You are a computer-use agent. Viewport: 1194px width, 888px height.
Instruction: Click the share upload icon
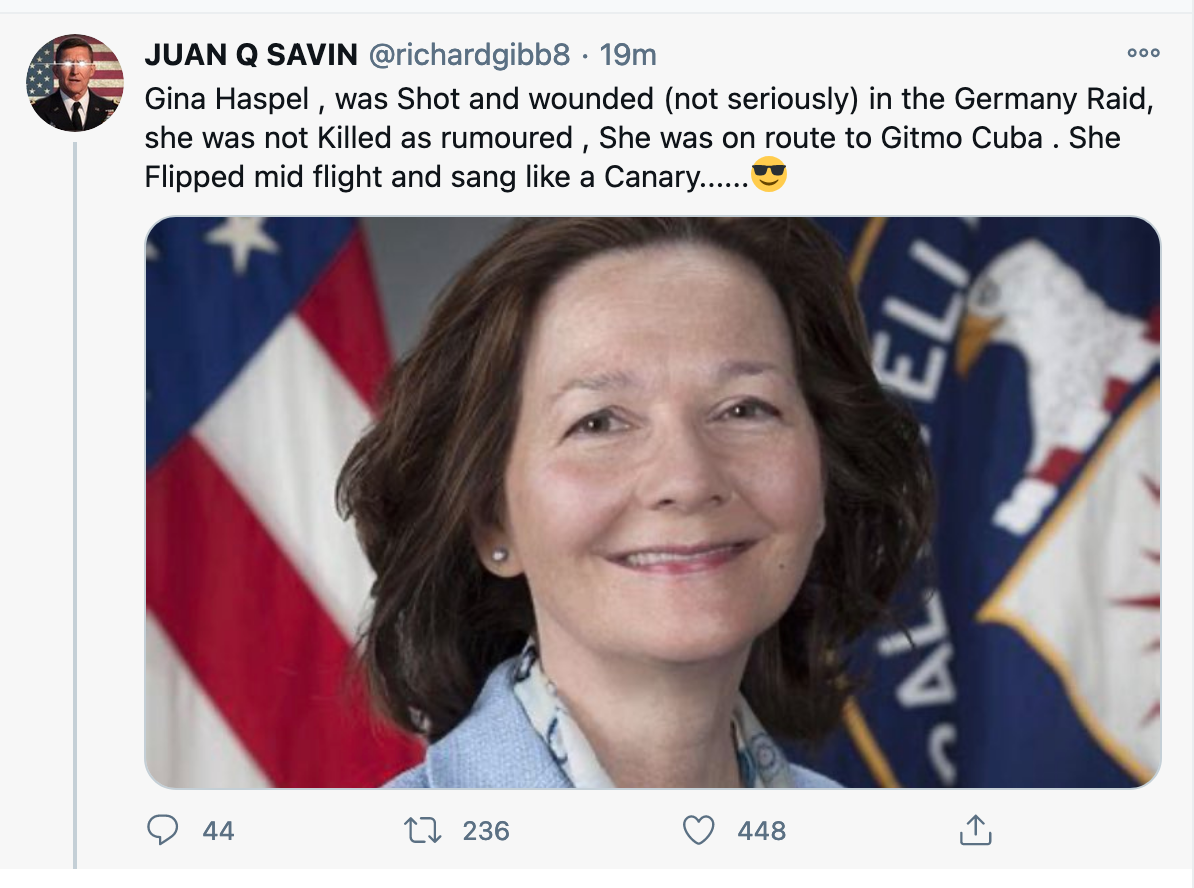(974, 829)
